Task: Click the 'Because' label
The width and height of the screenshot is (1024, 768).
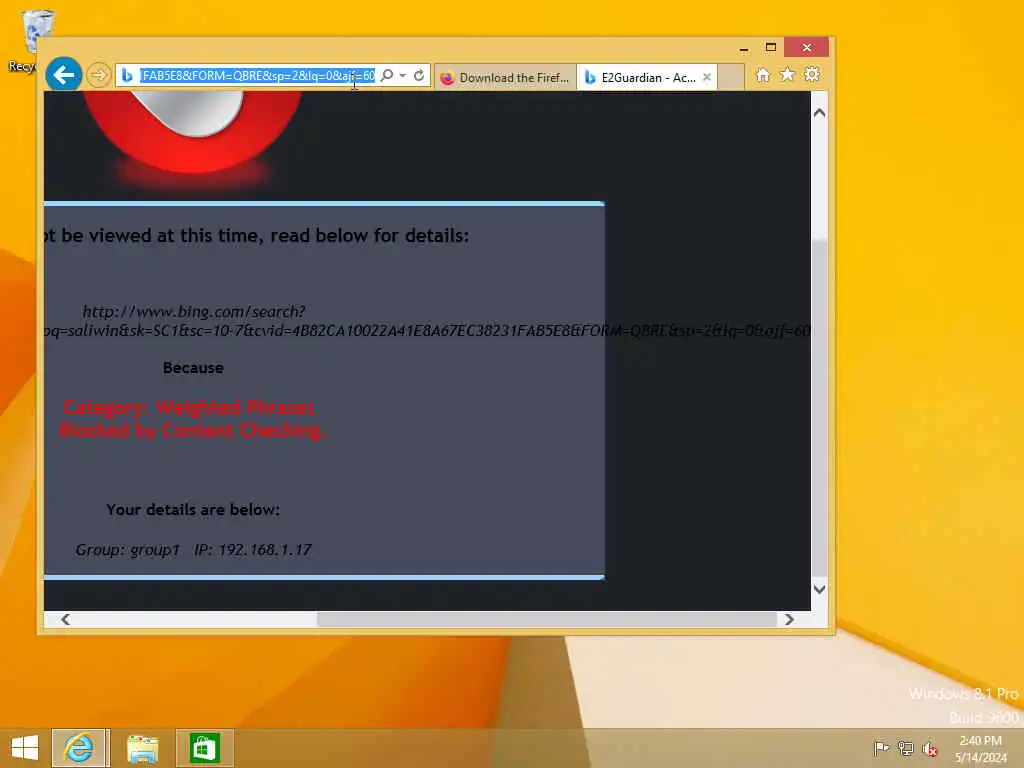Action: (193, 368)
